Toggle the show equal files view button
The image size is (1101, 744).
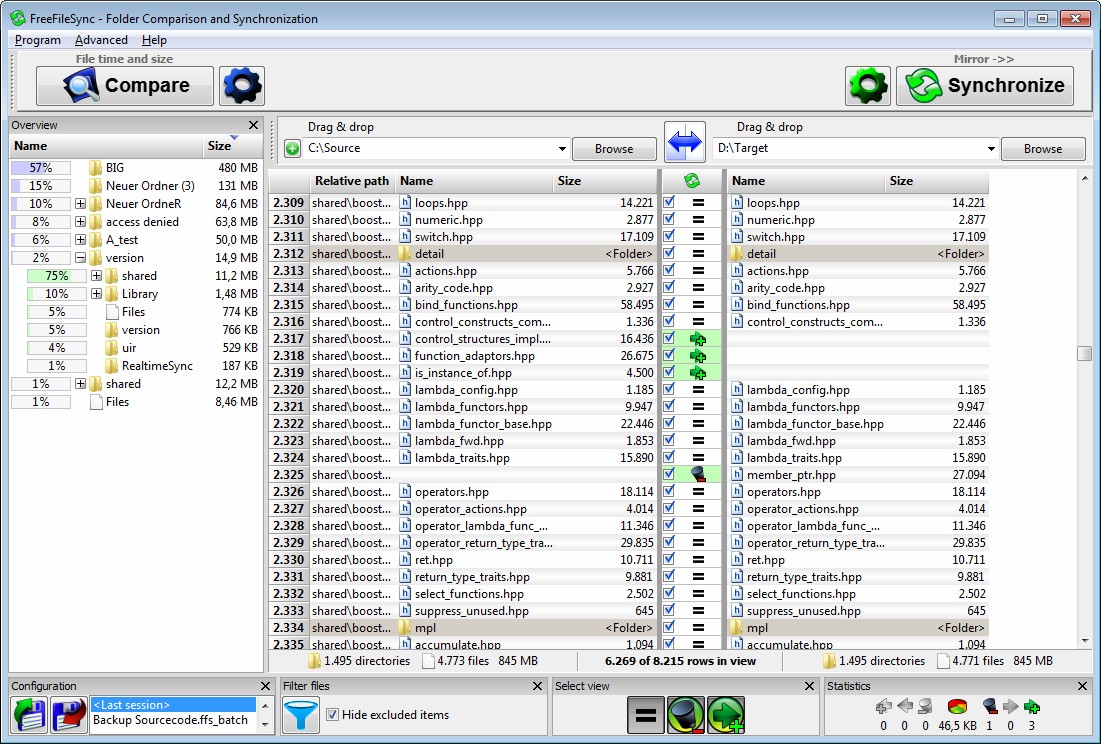coord(647,715)
